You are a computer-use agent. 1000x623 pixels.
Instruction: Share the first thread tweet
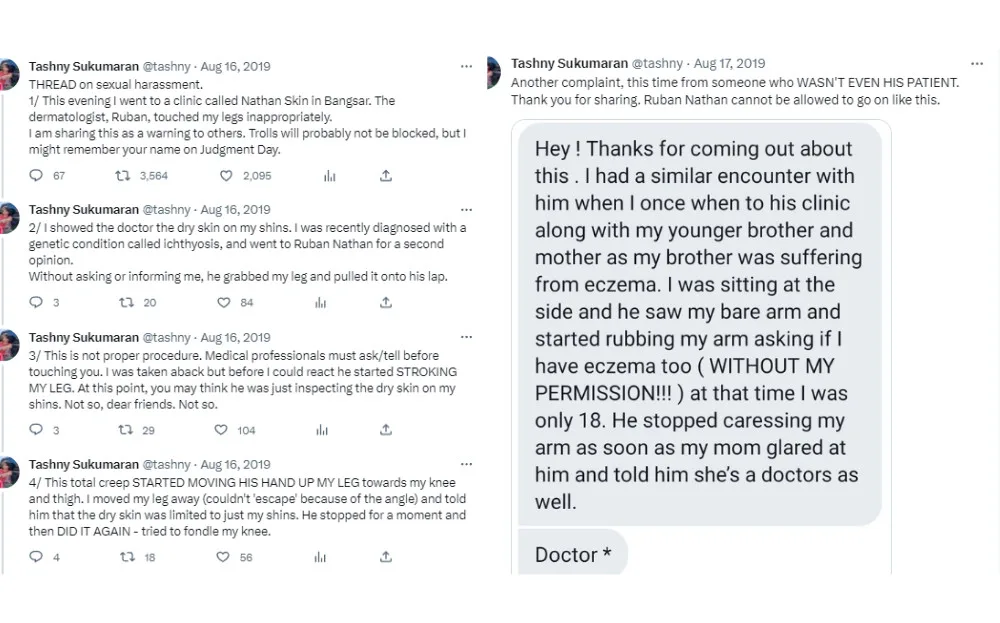click(x=386, y=176)
